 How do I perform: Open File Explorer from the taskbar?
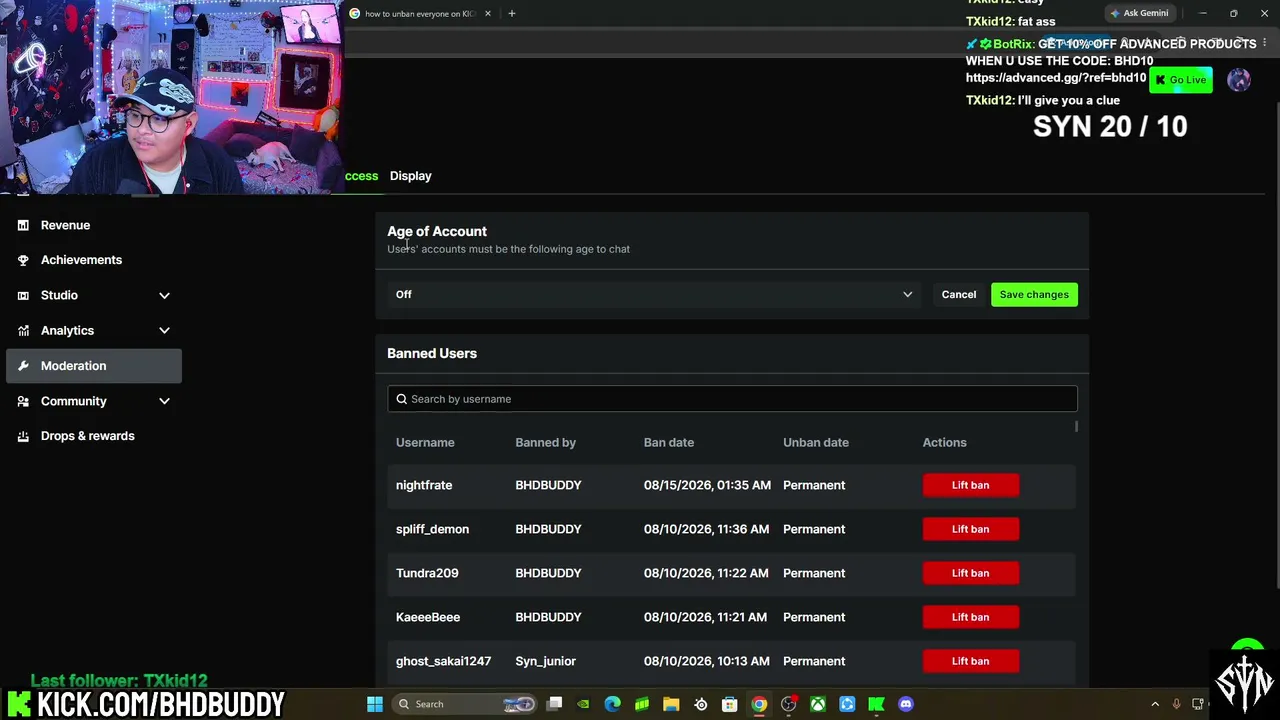671,704
